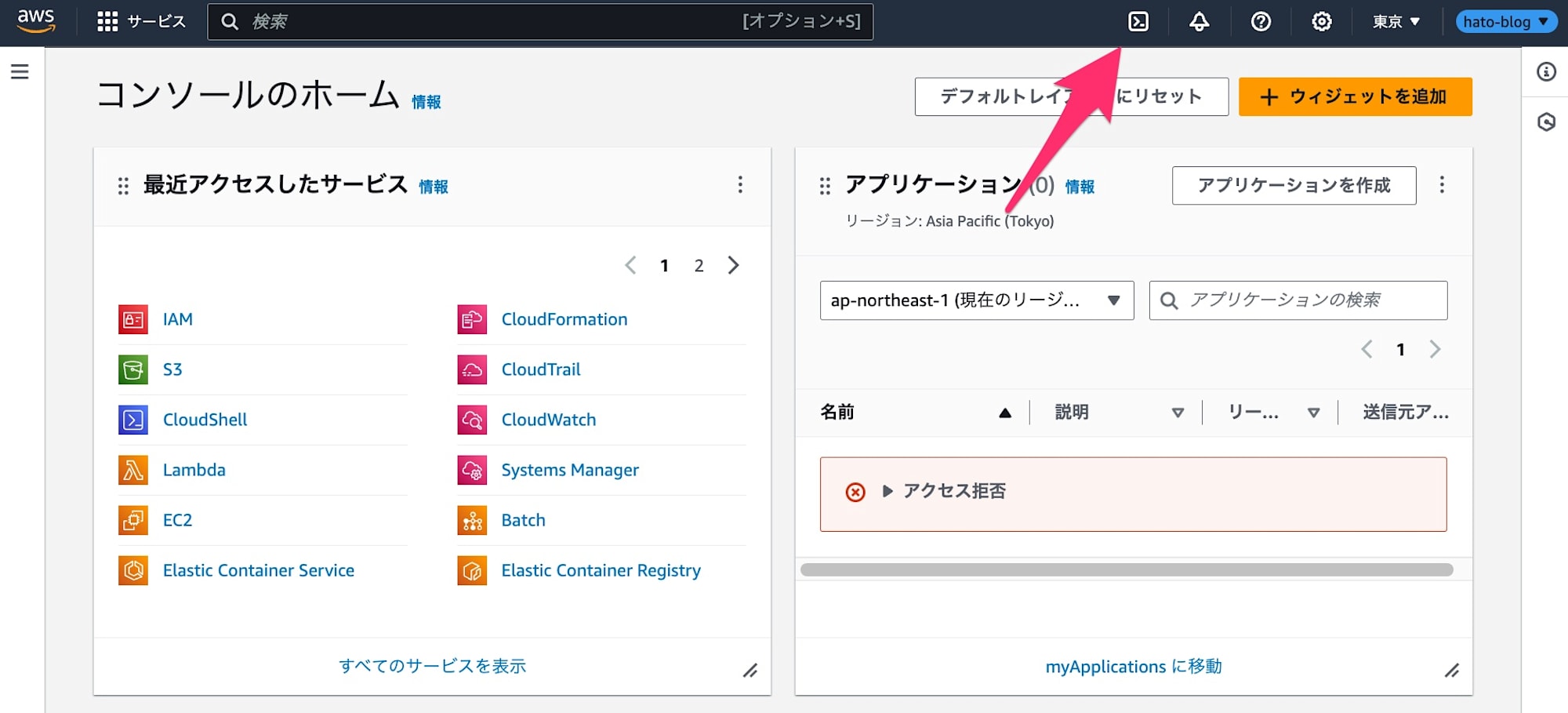Open the CloudShell link in recent services
This screenshot has width=1568, height=713.
tap(205, 420)
